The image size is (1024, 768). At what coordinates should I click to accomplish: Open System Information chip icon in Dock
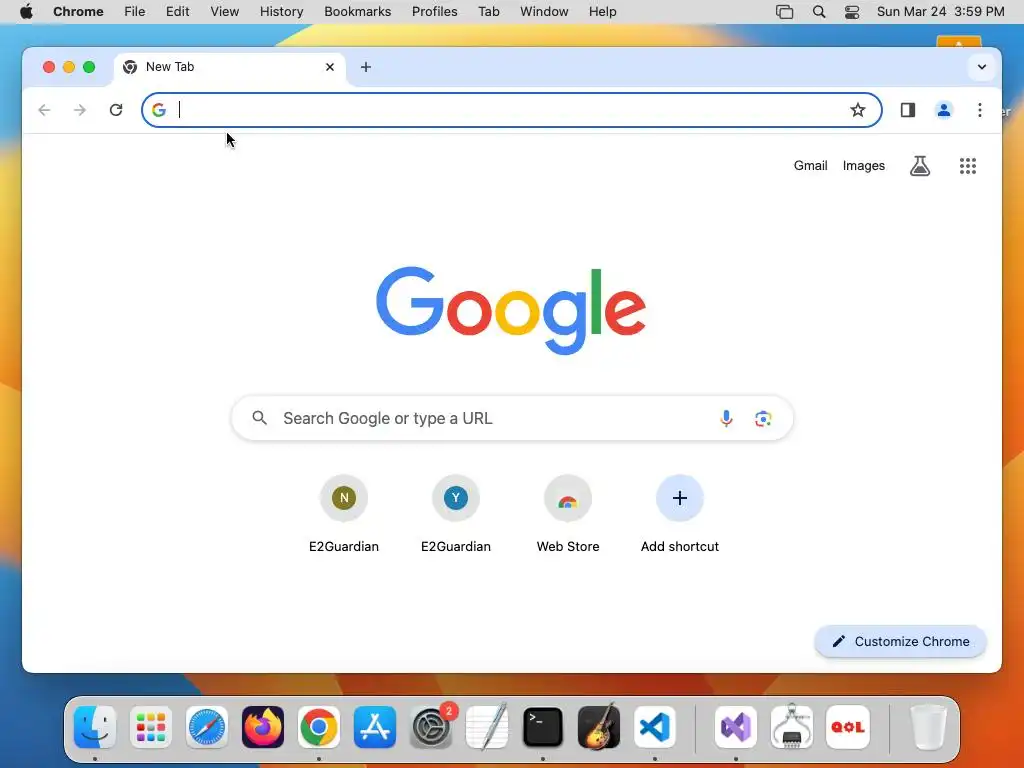(x=792, y=727)
